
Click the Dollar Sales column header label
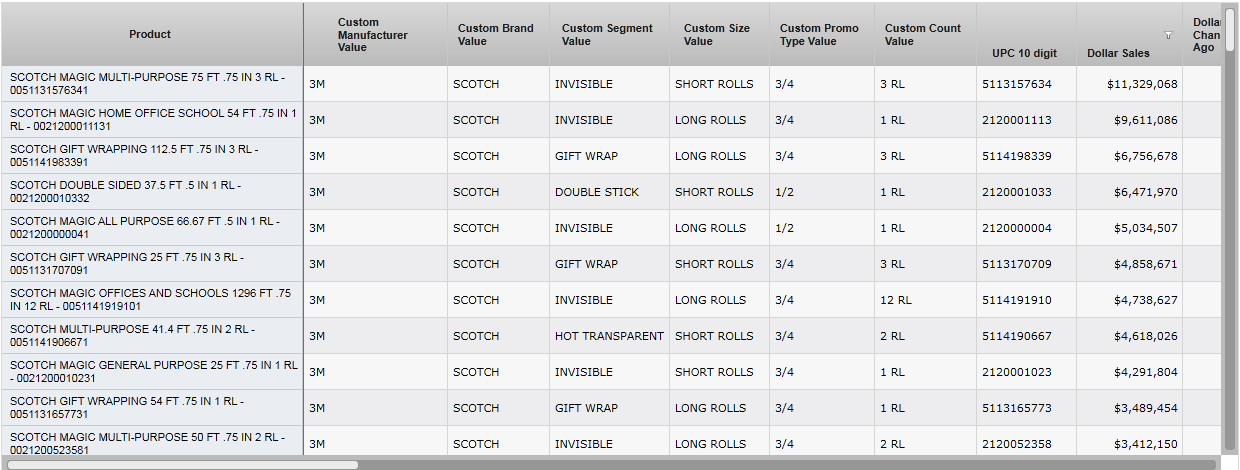click(x=1118, y=53)
